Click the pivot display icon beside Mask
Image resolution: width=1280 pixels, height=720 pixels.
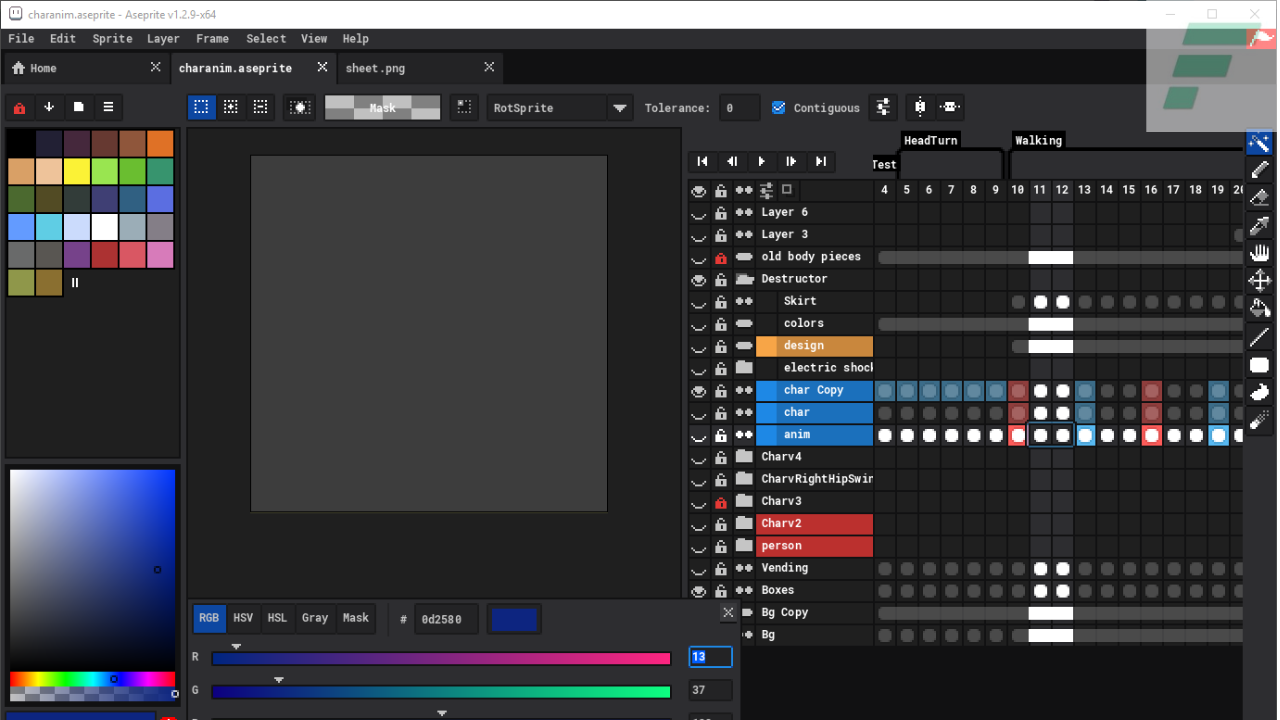(x=463, y=107)
